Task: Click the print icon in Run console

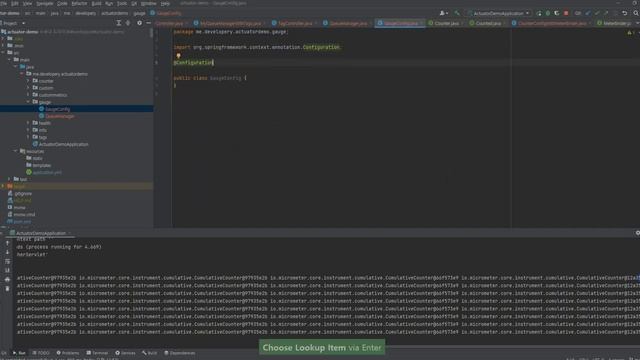Action: tap(7, 280)
